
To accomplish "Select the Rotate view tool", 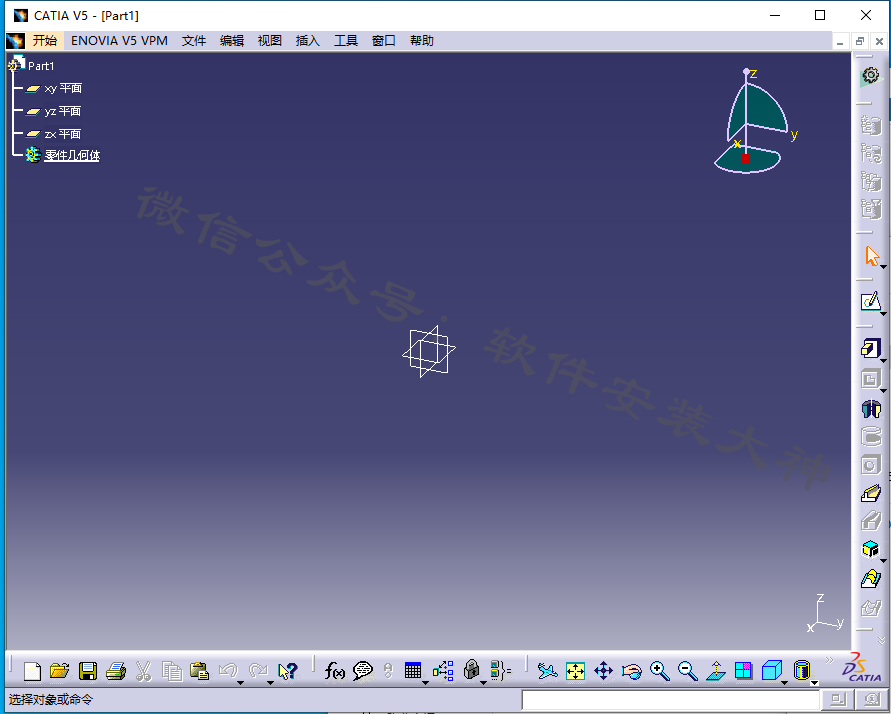I will tap(631, 671).
